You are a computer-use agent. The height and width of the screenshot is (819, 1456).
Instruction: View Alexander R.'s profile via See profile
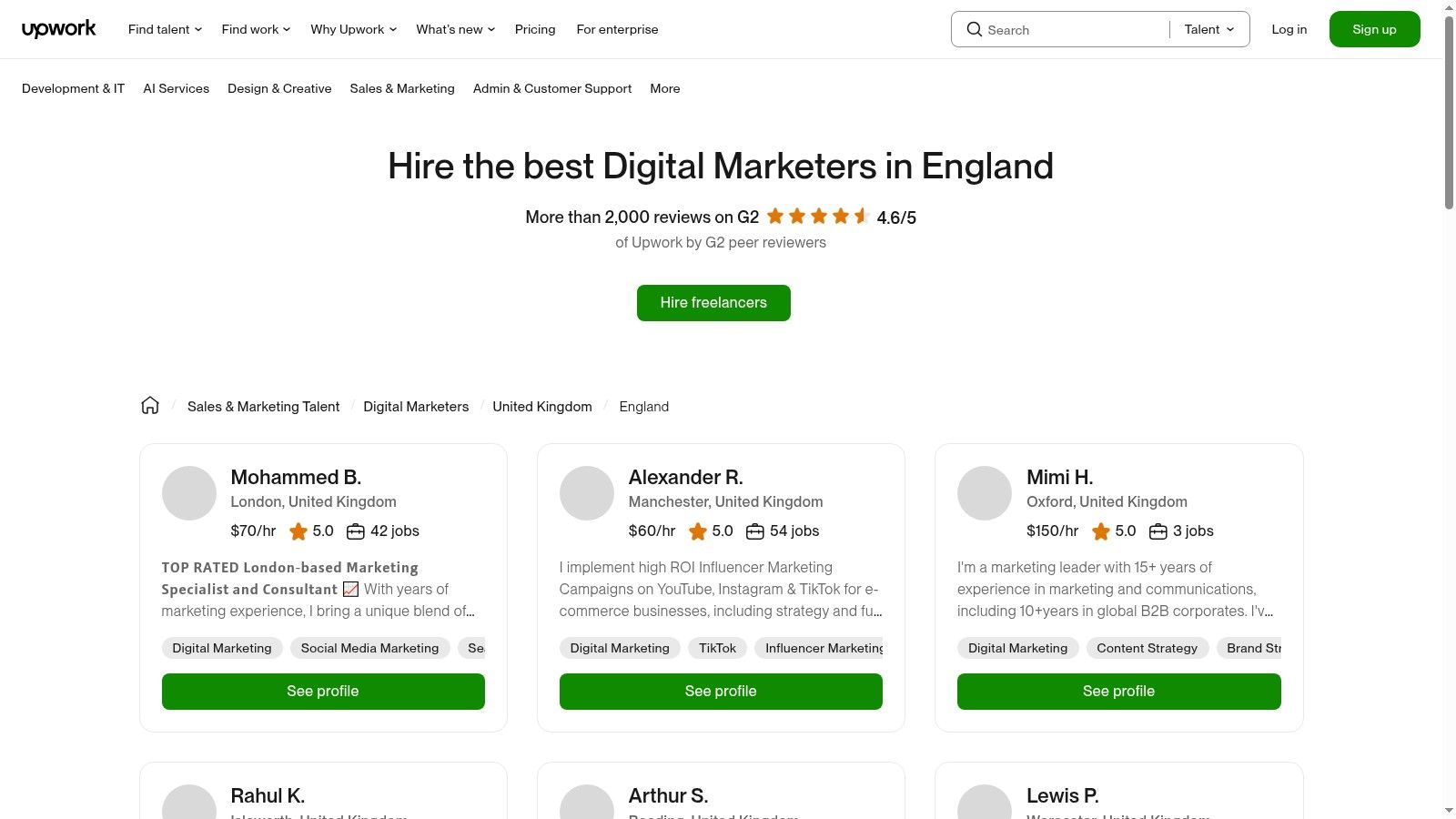721,692
